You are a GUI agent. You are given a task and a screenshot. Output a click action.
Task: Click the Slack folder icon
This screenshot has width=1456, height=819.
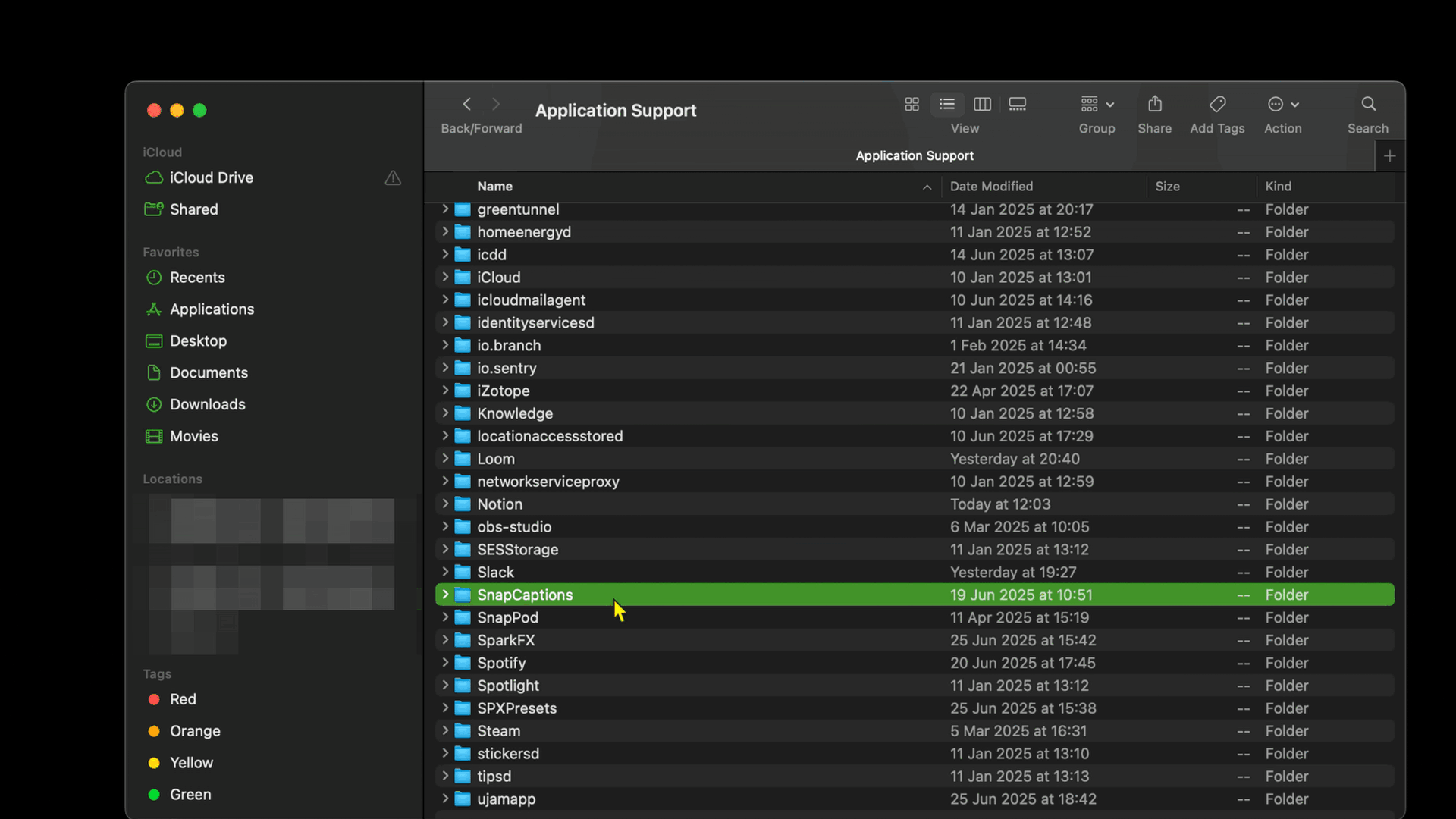coord(463,573)
